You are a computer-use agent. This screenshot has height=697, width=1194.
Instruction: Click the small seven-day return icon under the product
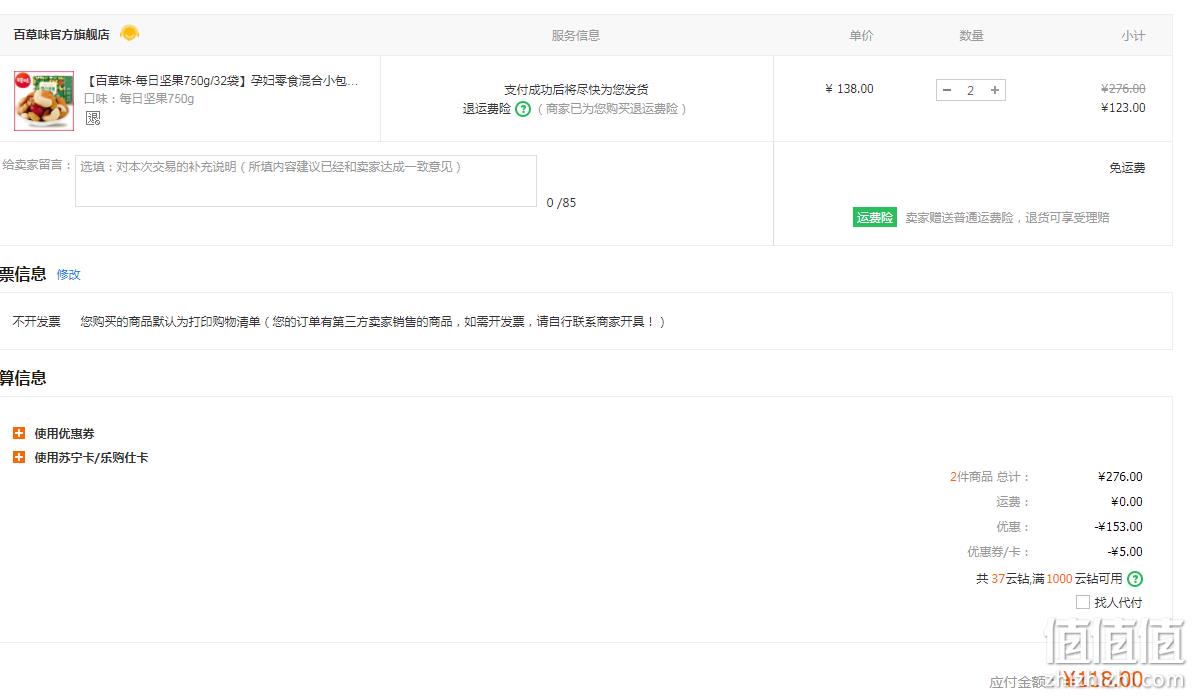click(x=93, y=118)
